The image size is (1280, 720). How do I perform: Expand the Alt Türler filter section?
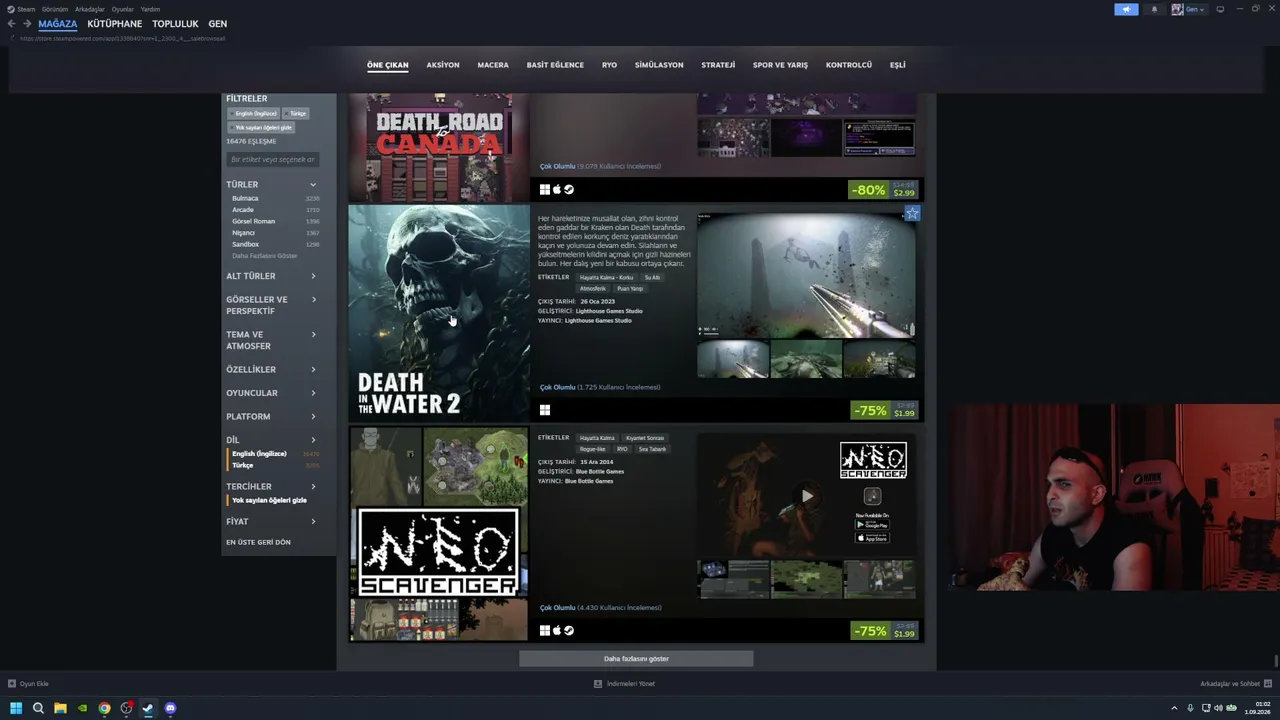[271, 276]
